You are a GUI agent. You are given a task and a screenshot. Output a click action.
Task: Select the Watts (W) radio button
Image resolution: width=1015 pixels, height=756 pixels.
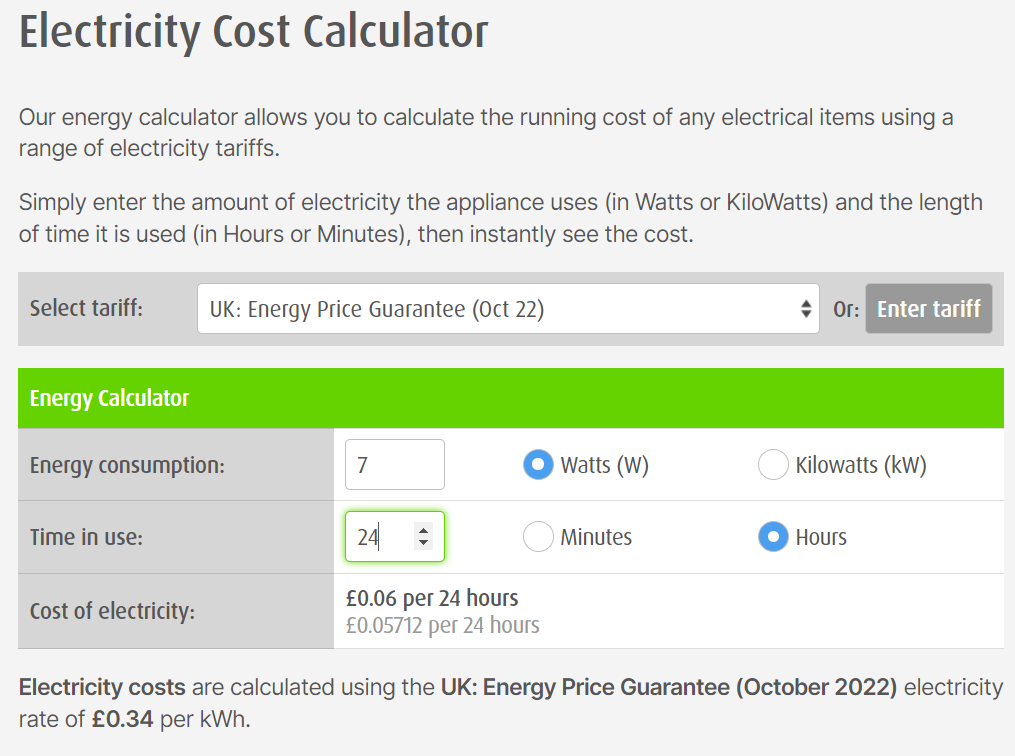point(538,465)
